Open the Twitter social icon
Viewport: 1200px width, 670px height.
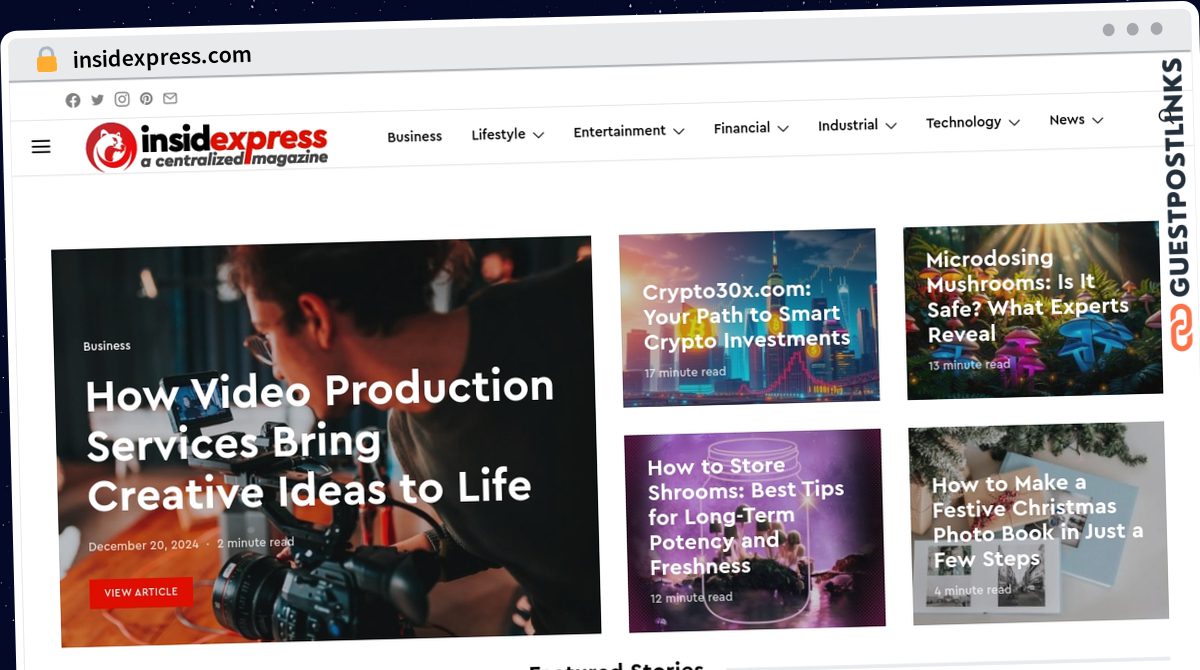(x=97, y=100)
